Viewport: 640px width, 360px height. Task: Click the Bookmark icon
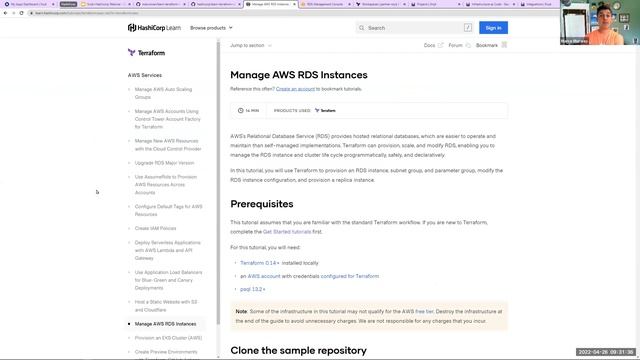[x=504, y=45]
